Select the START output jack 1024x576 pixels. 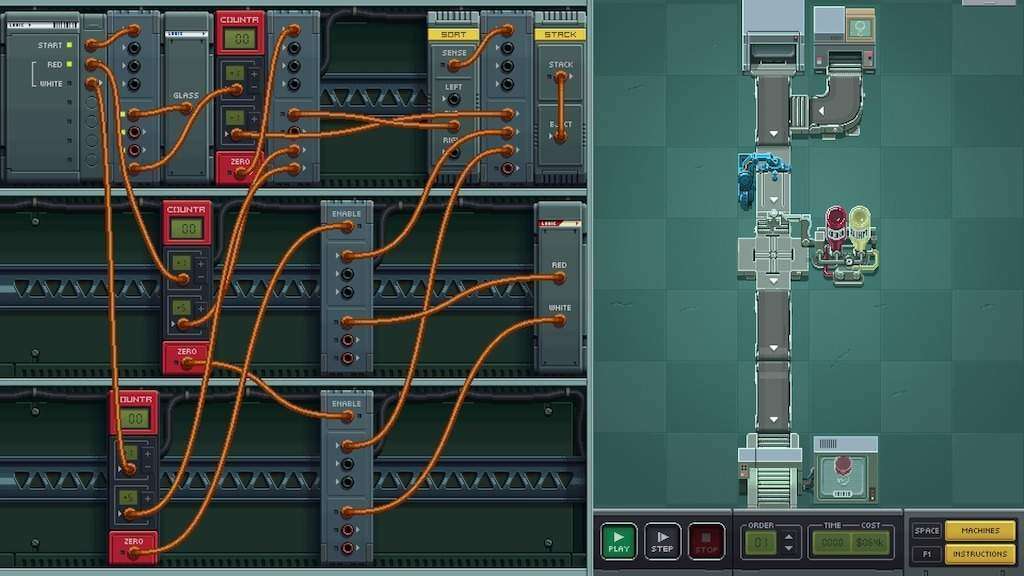(x=92, y=45)
